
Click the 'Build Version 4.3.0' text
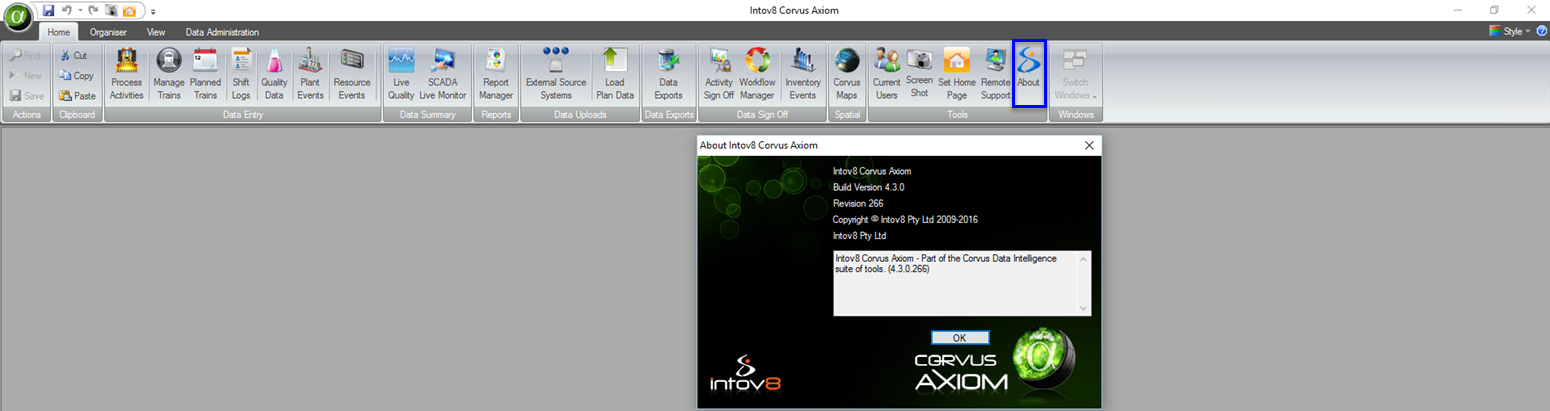click(x=868, y=187)
